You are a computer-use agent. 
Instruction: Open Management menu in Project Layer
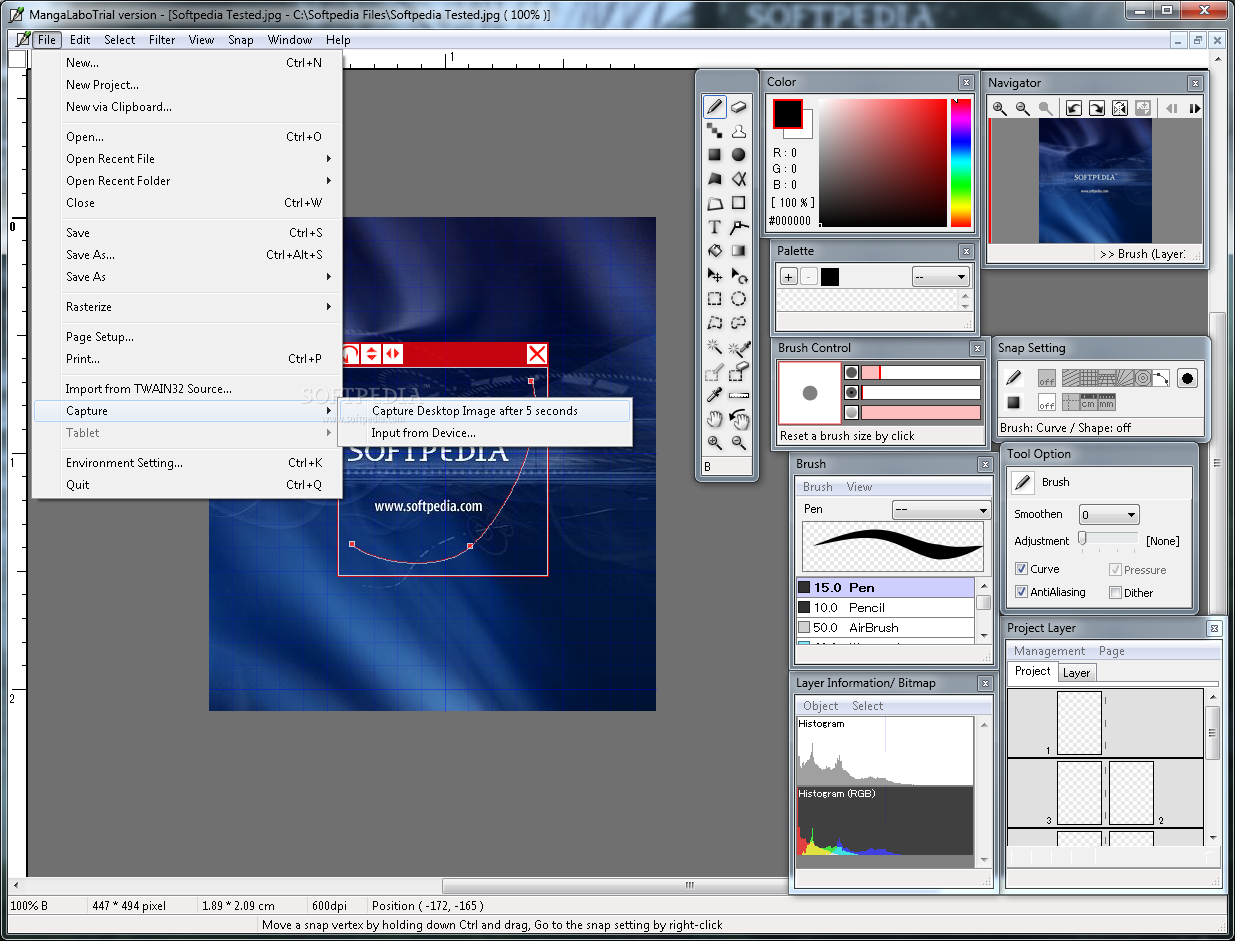coord(1049,651)
